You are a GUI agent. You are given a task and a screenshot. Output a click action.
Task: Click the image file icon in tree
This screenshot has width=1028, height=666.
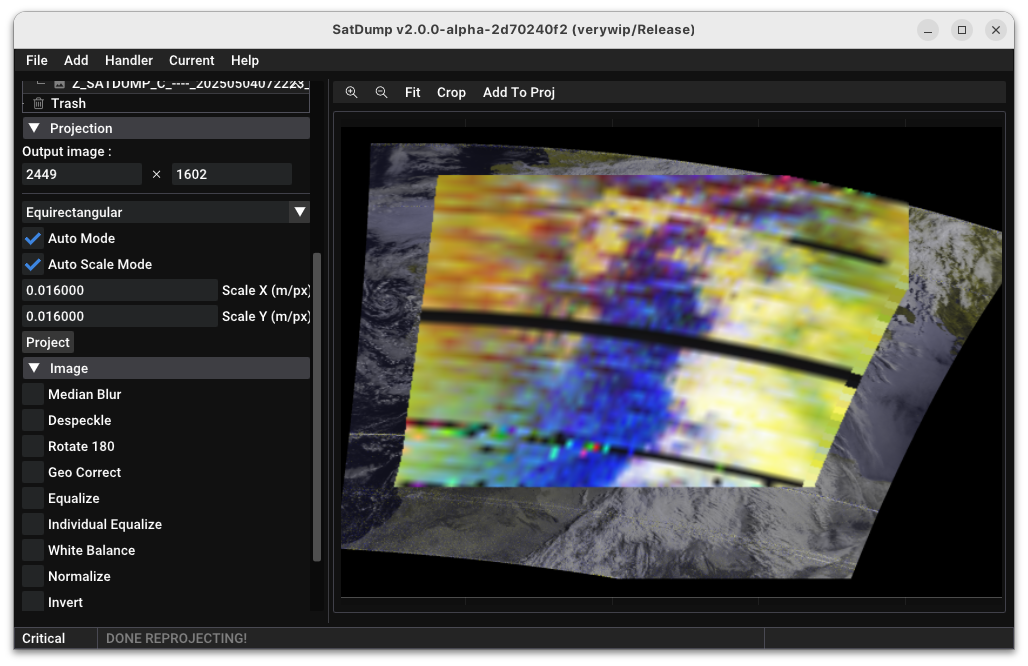coord(60,85)
